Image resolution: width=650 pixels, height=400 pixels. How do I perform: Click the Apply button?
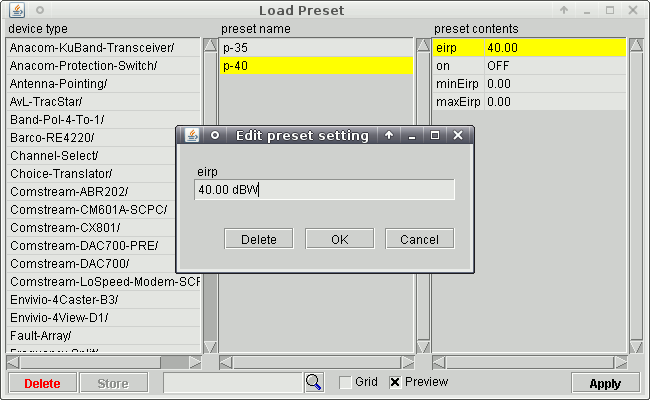pos(605,383)
